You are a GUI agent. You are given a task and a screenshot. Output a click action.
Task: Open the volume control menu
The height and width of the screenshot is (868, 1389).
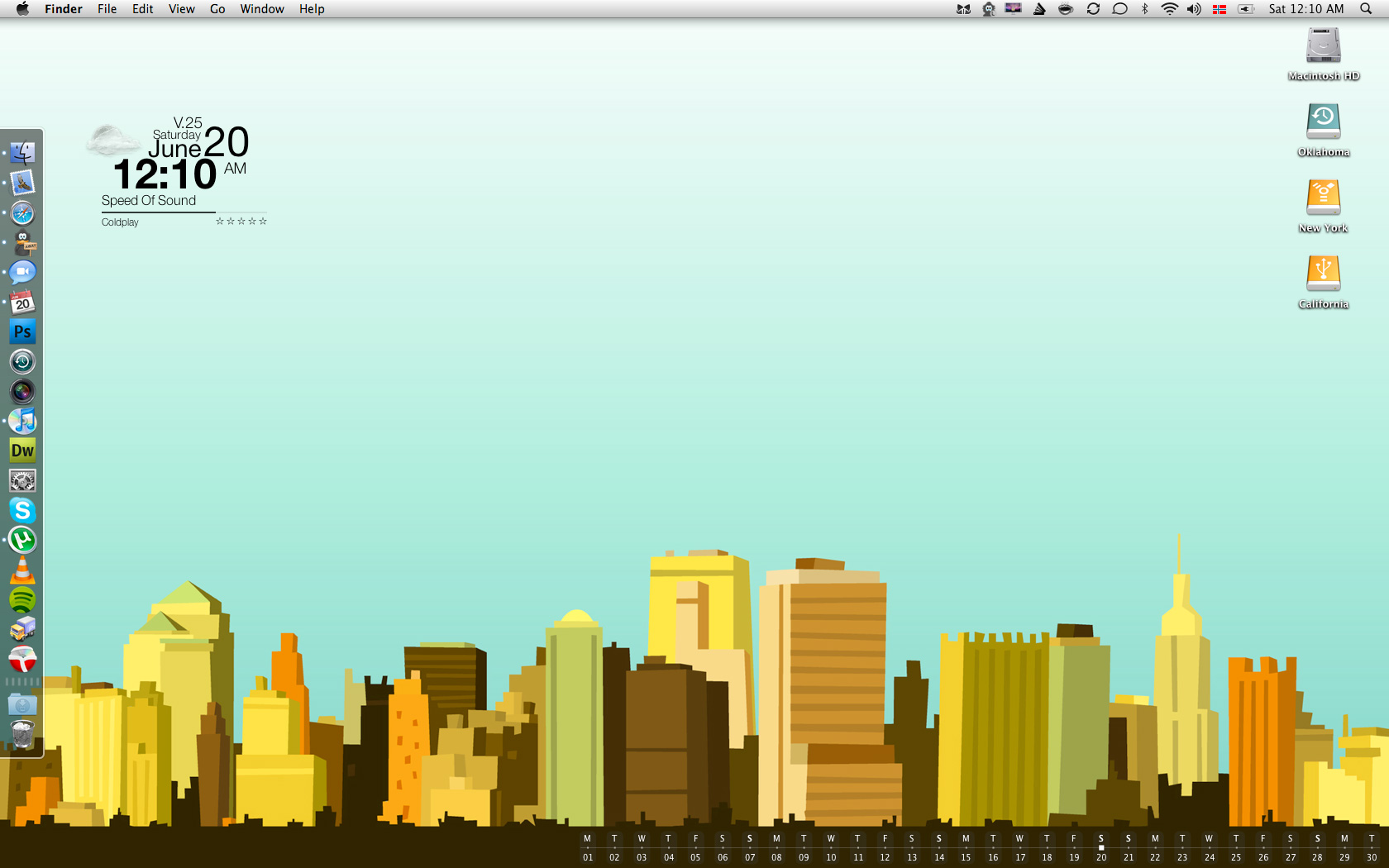1194,9
